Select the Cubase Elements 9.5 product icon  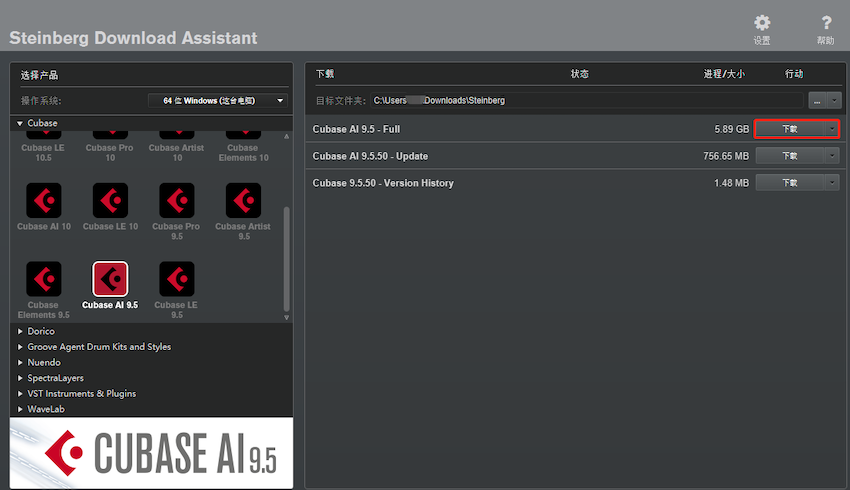coord(44,279)
